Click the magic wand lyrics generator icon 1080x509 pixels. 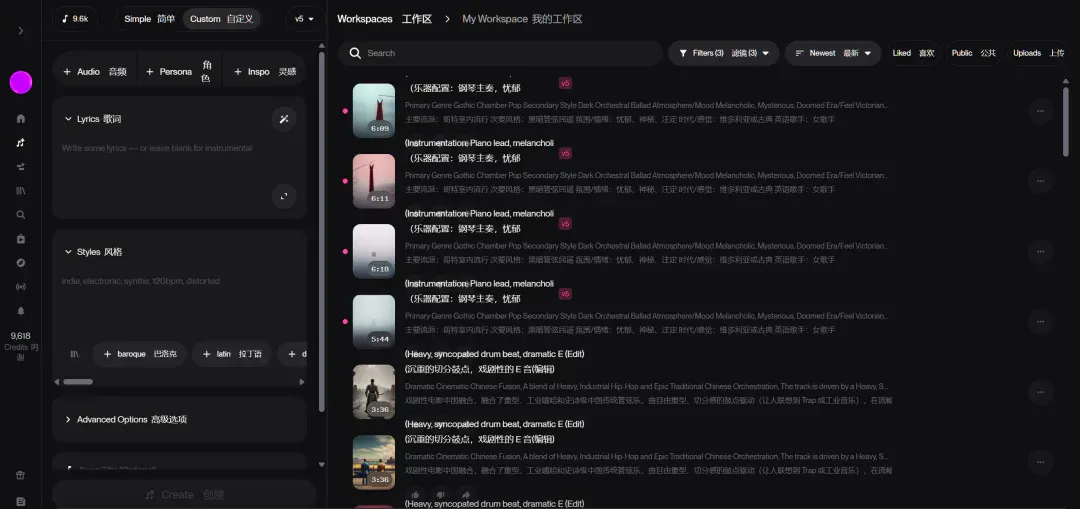(x=284, y=119)
